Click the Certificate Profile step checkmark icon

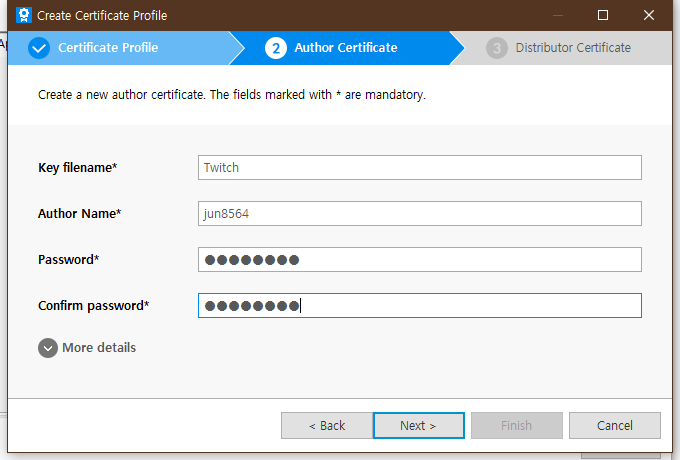click(39, 48)
